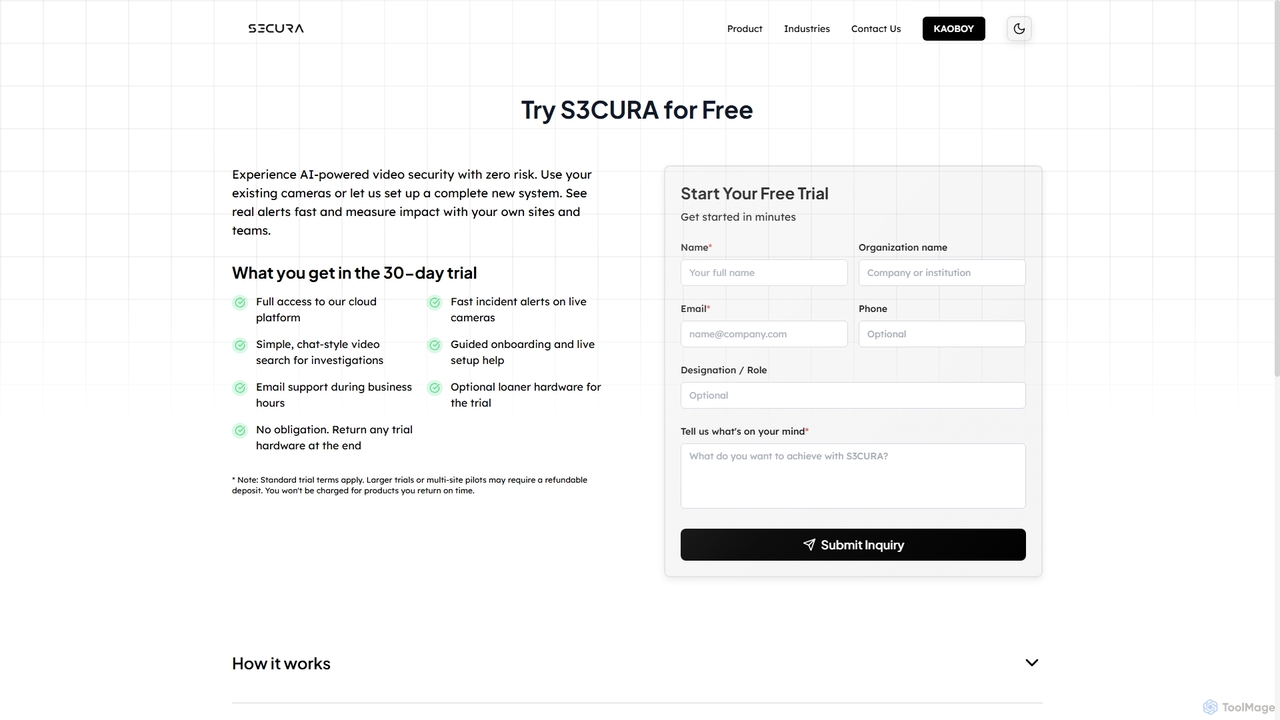Image resolution: width=1280 pixels, height=720 pixels.
Task: Open the Industries menu
Action: tap(807, 29)
